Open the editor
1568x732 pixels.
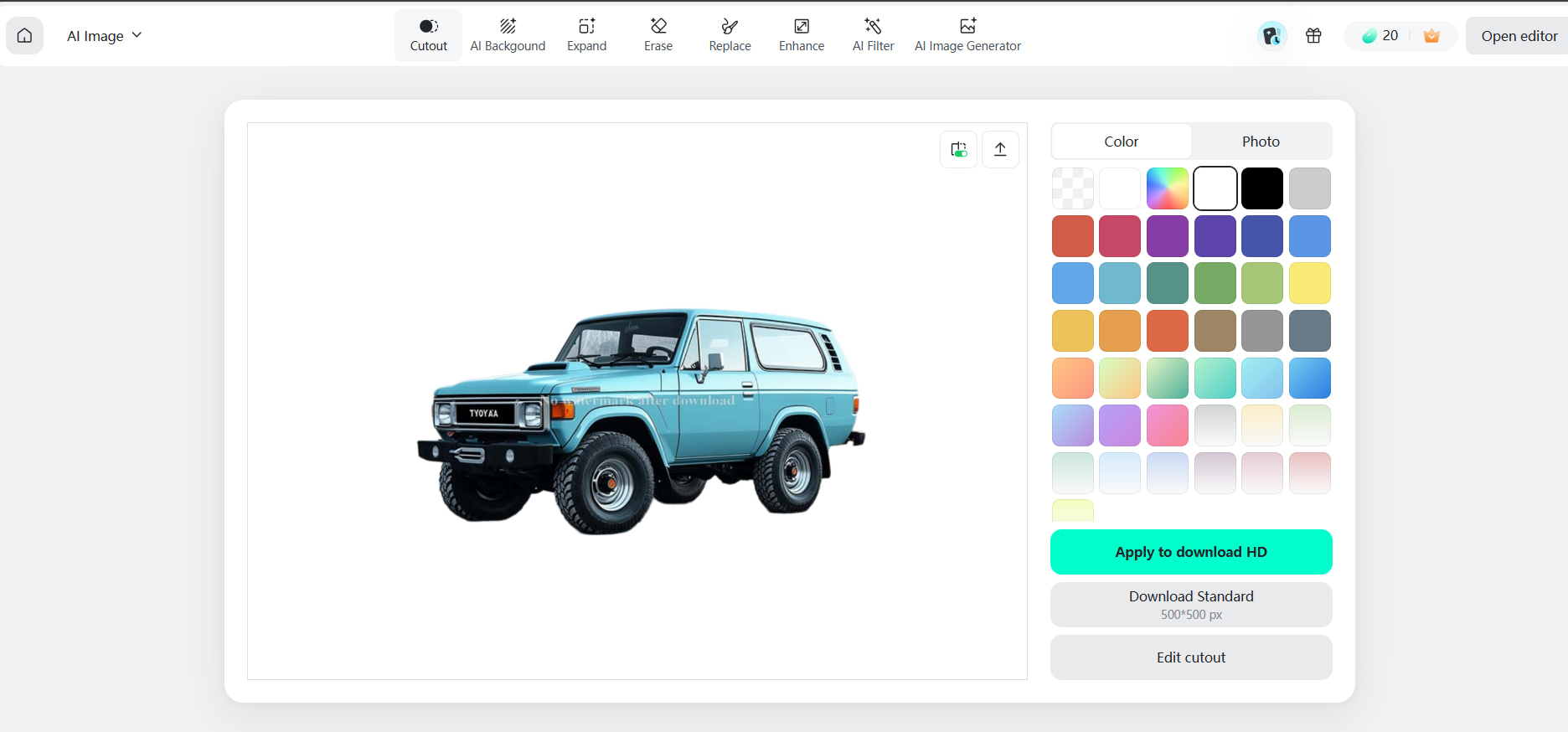click(x=1519, y=36)
